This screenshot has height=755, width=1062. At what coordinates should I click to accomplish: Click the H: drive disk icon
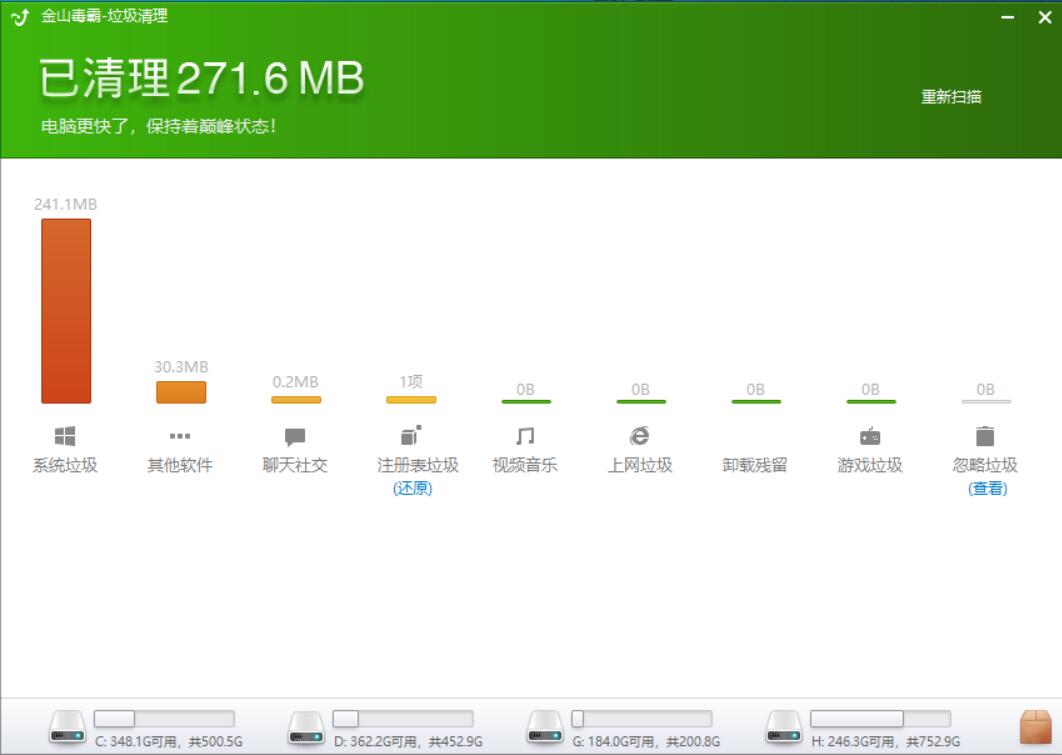784,728
